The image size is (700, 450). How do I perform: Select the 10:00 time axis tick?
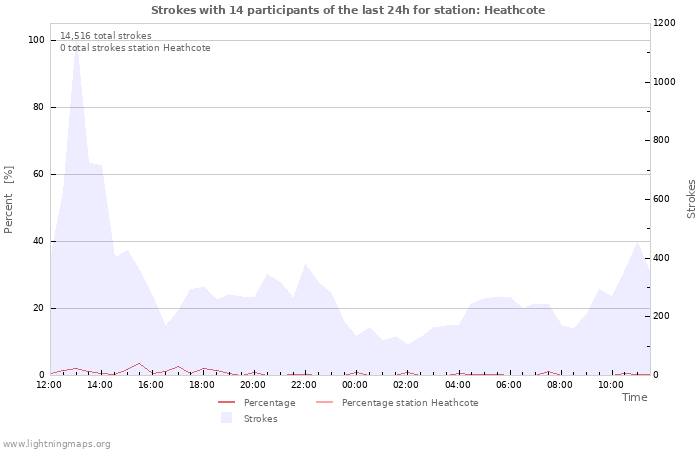[x=610, y=385]
